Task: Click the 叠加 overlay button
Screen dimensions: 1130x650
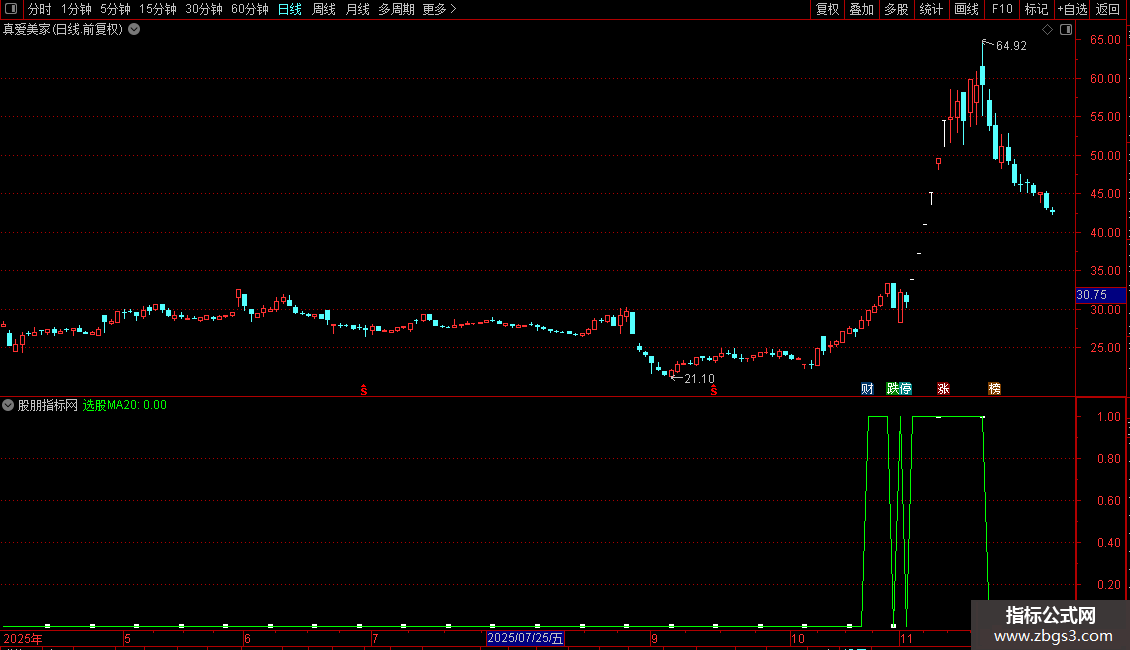Action: tap(862, 9)
